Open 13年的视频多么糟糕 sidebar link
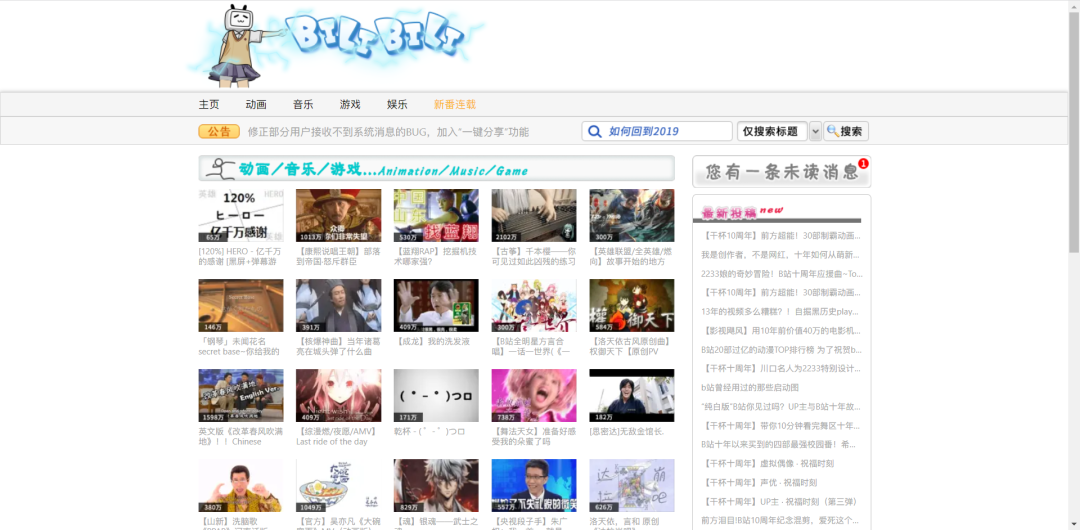Image resolution: width=1080 pixels, height=530 pixels. (781, 312)
